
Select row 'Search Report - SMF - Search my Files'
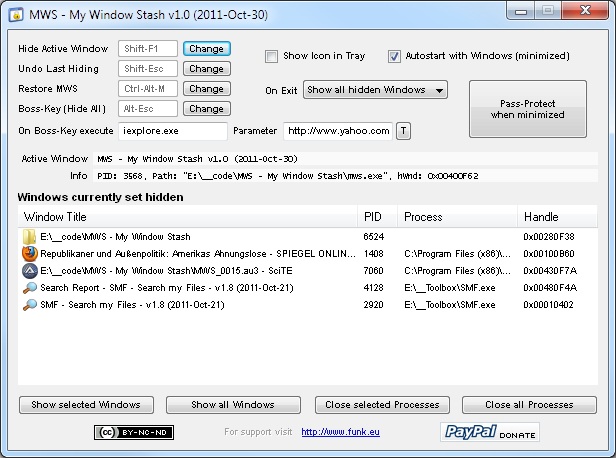308,288
